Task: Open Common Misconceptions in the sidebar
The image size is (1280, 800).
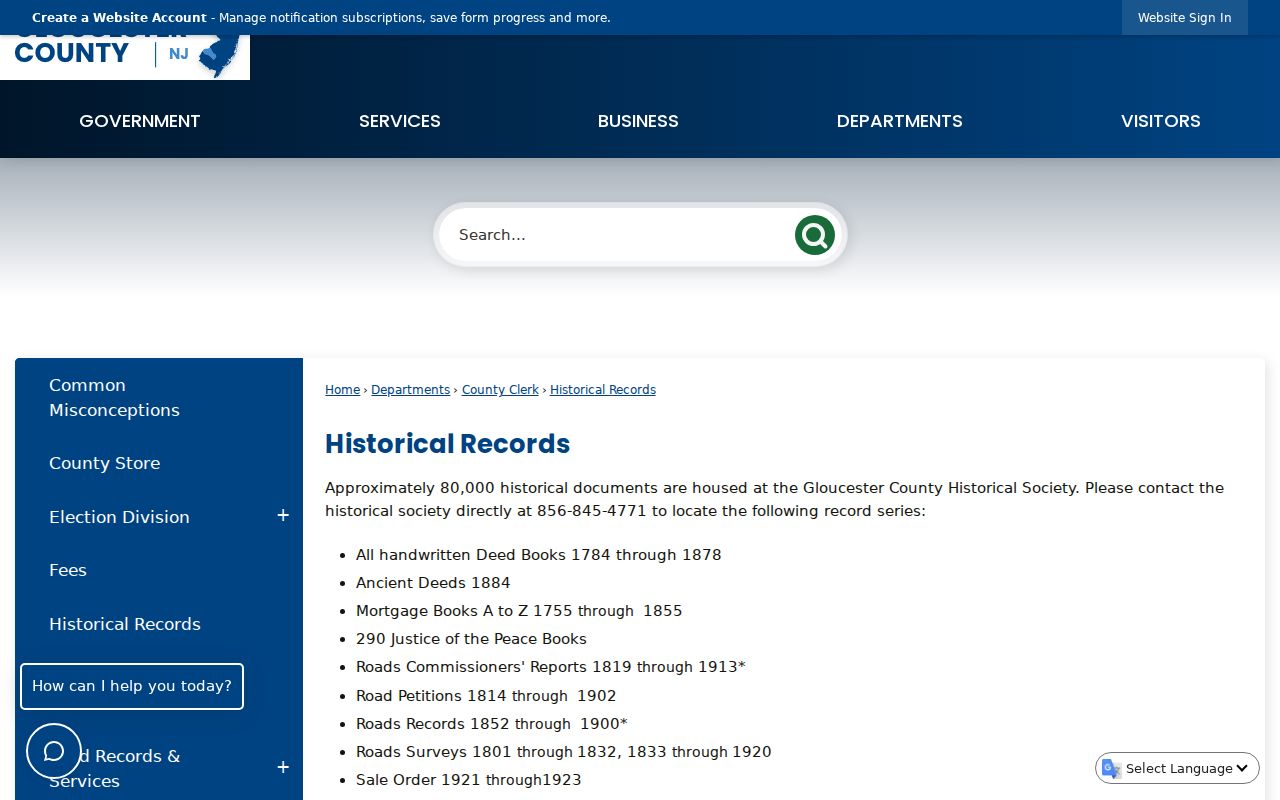Action: (114, 397)
